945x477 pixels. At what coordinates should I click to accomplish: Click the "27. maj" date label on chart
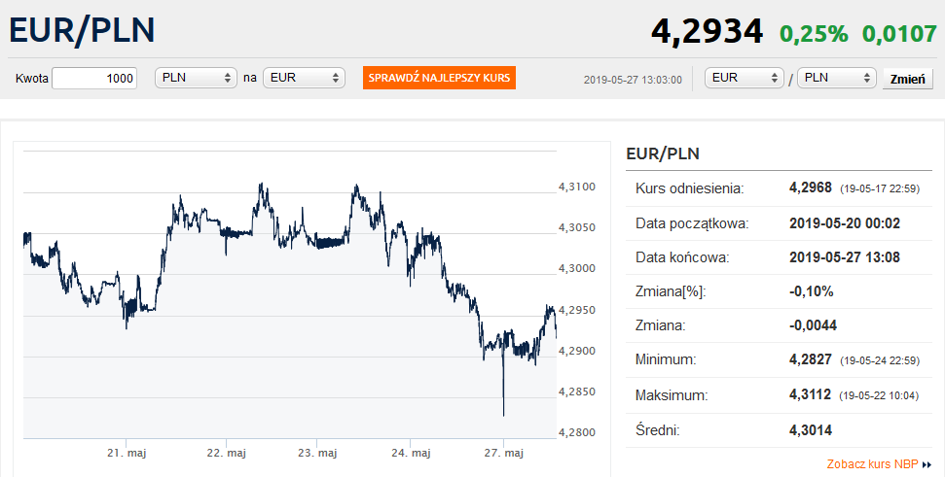pyautogui.click(x=503, y=453)
